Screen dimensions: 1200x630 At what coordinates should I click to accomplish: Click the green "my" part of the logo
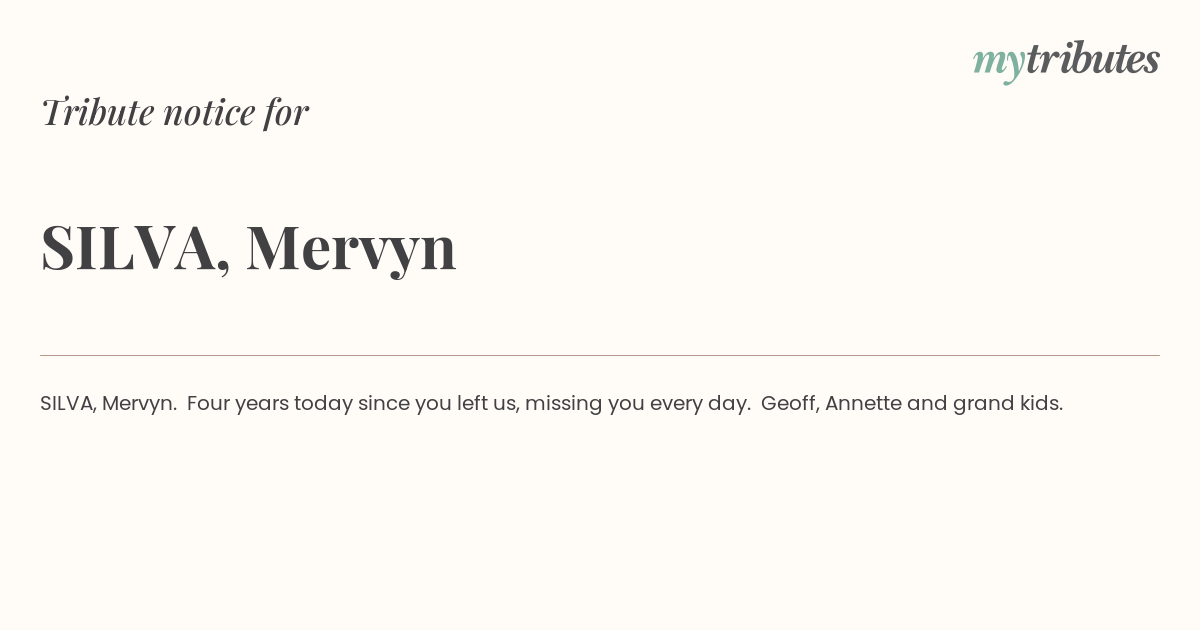[999, 63]
